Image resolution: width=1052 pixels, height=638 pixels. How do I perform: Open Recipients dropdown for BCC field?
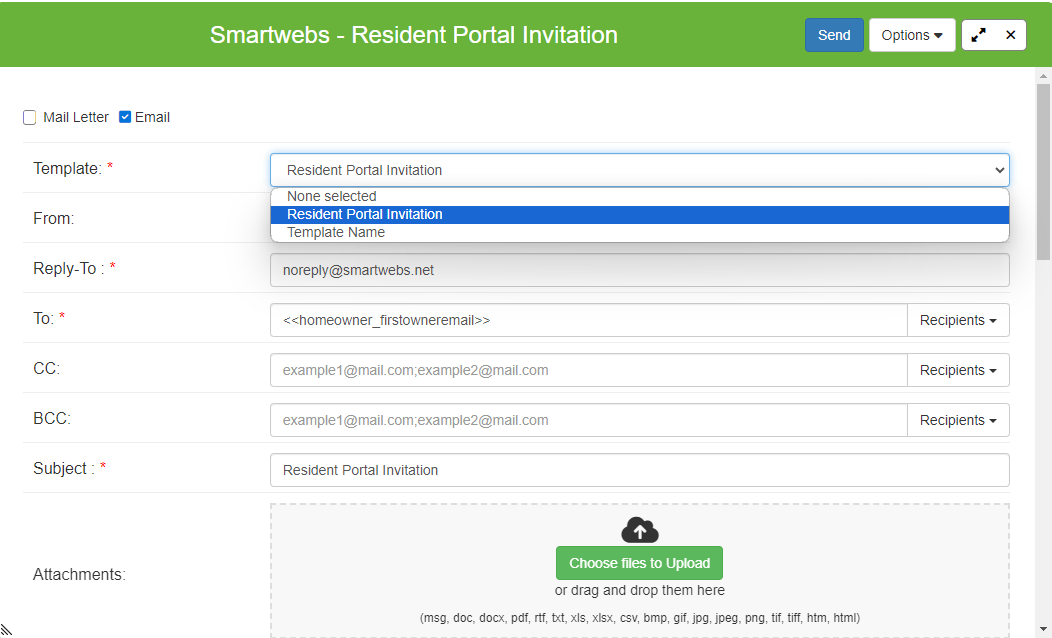[957, 420]
